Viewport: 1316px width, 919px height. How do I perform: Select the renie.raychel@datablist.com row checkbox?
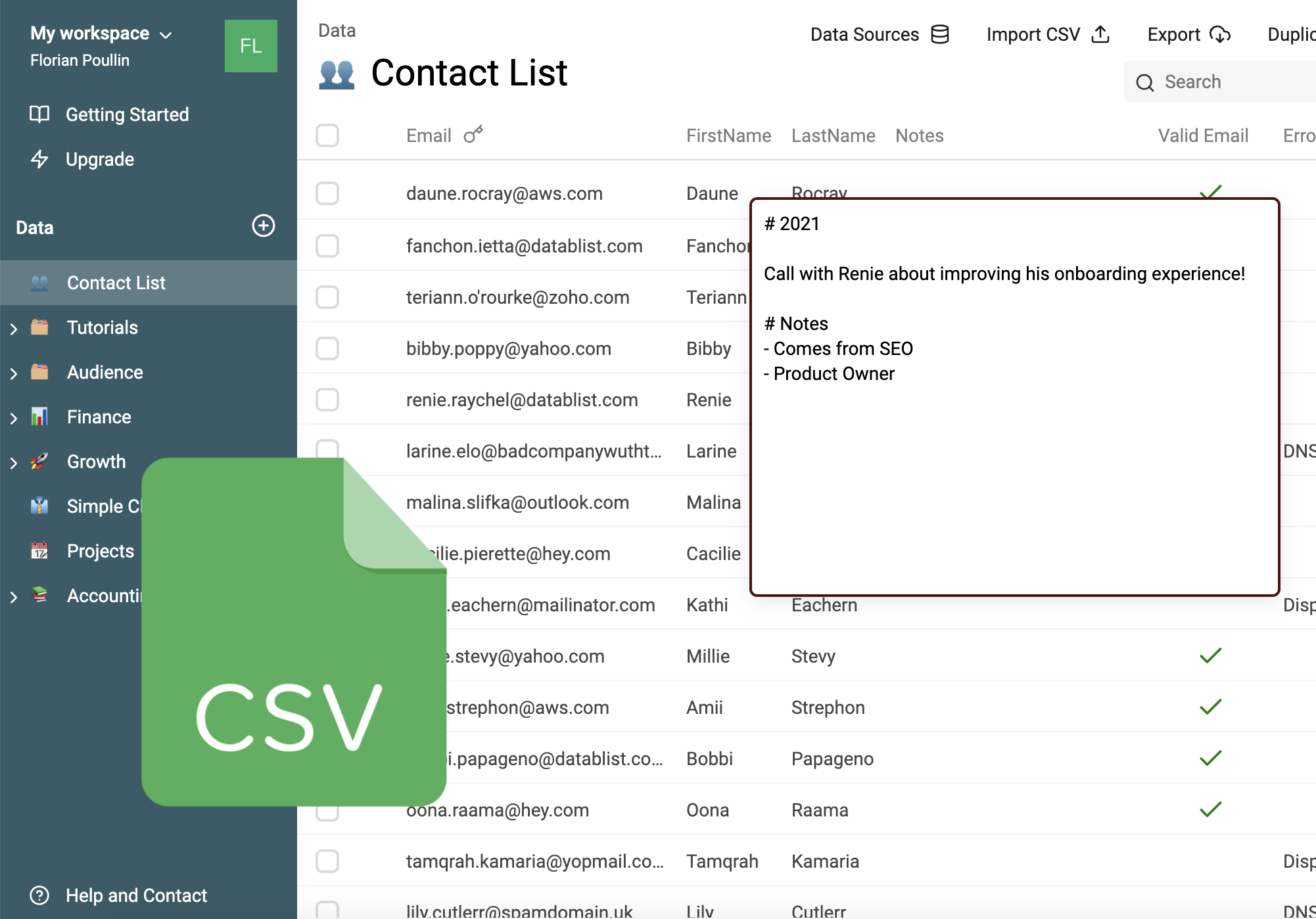327,400
